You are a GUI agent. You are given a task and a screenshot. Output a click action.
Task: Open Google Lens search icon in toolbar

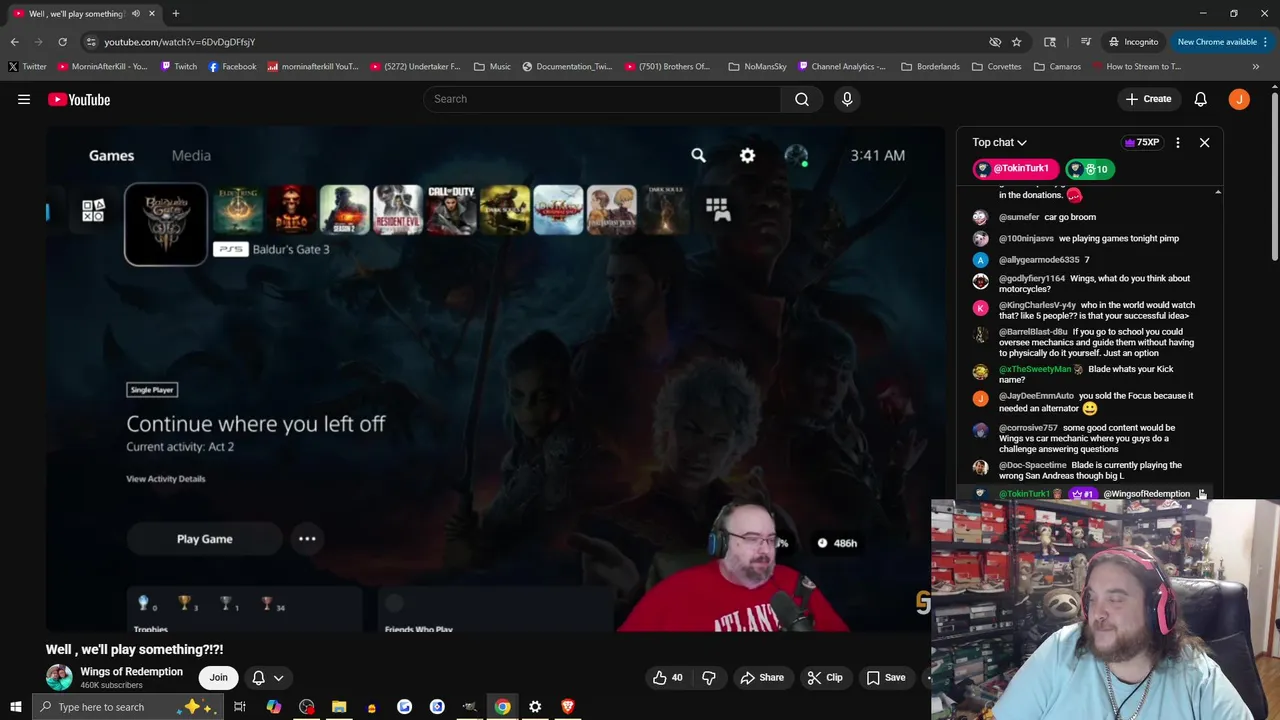tap(1050, 42)
